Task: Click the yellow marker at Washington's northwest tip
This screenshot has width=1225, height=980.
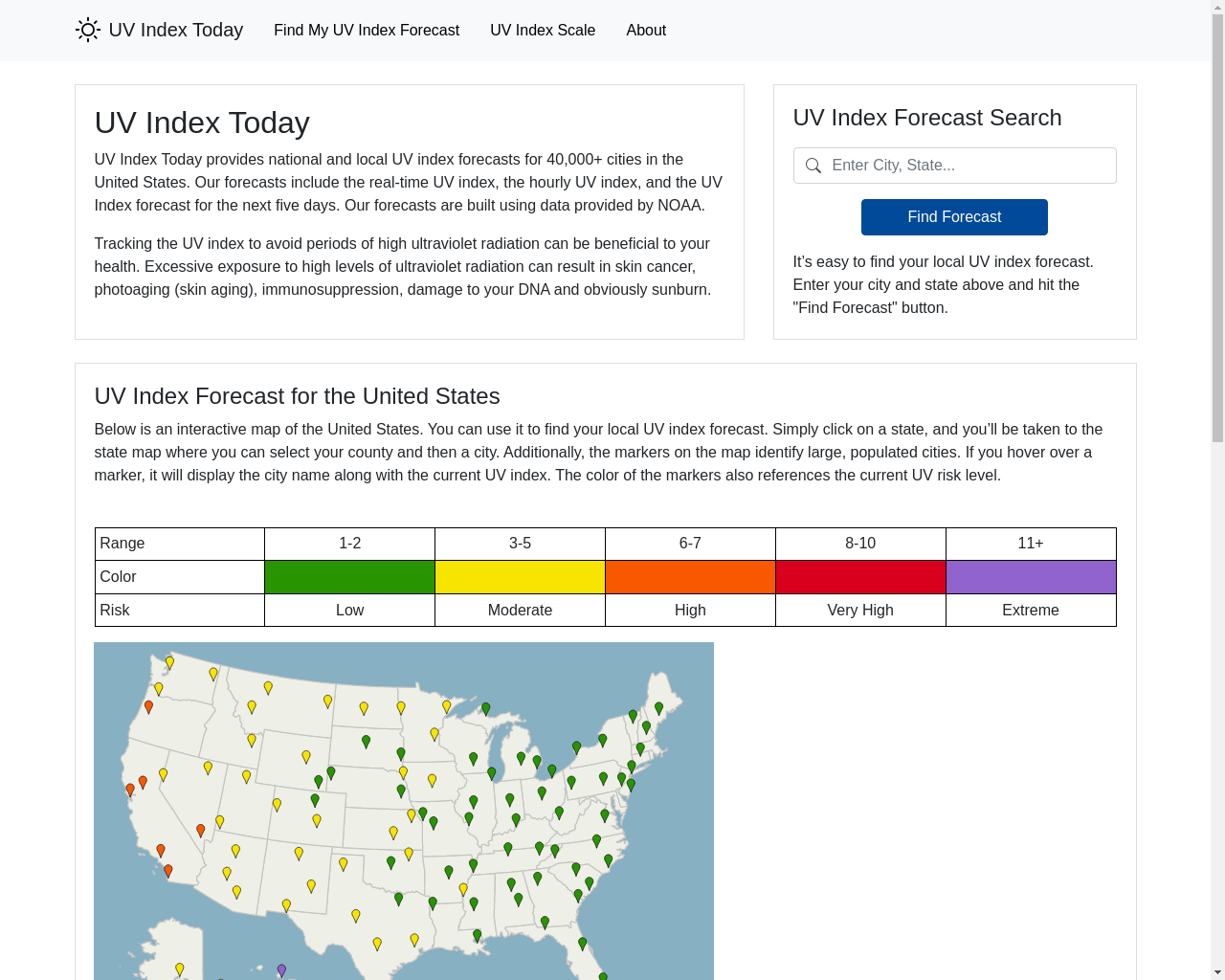Action: click(169, 662)
